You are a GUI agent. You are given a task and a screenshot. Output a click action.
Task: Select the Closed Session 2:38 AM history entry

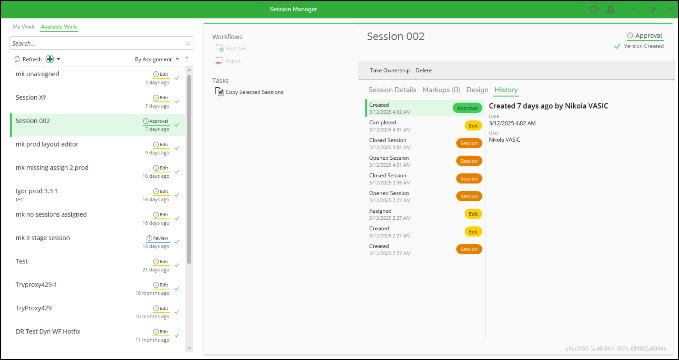point(424,178)
